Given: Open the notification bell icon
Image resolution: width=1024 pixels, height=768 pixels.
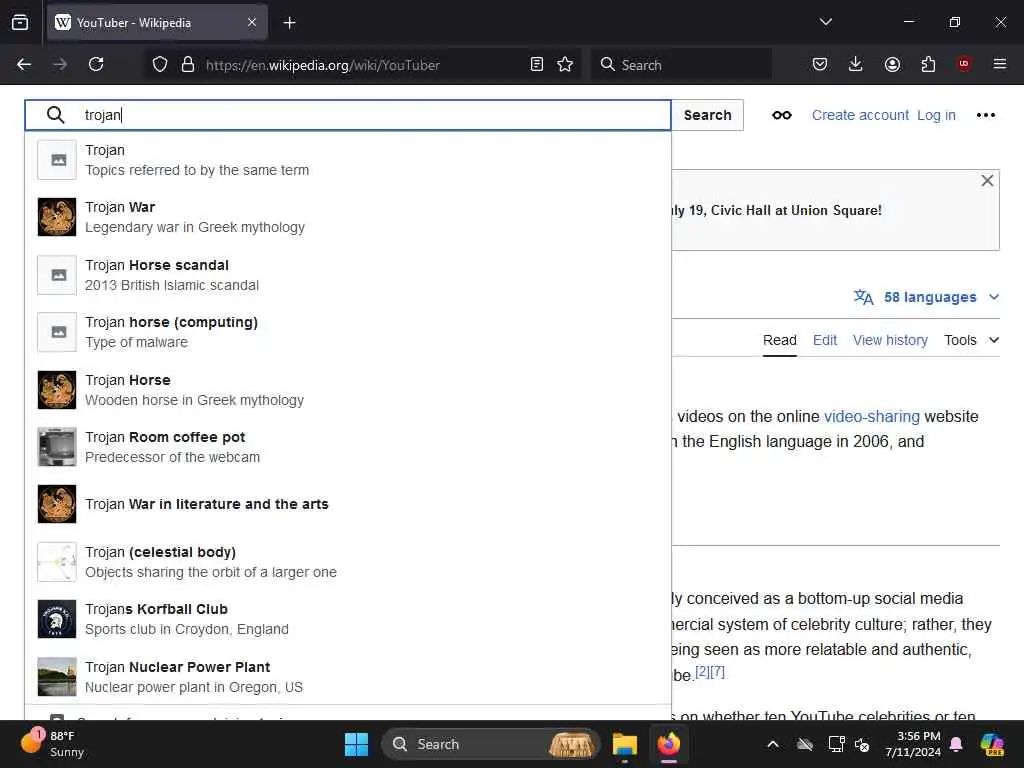Looking at the screenshot, I should click(x=956, y=744).
